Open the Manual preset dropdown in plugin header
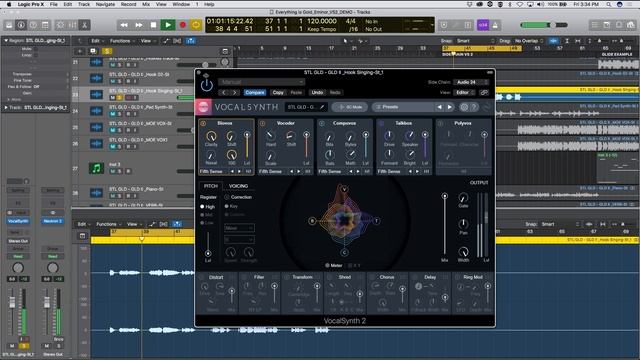This screenshot has width=640, height=360. click(261, 82)
